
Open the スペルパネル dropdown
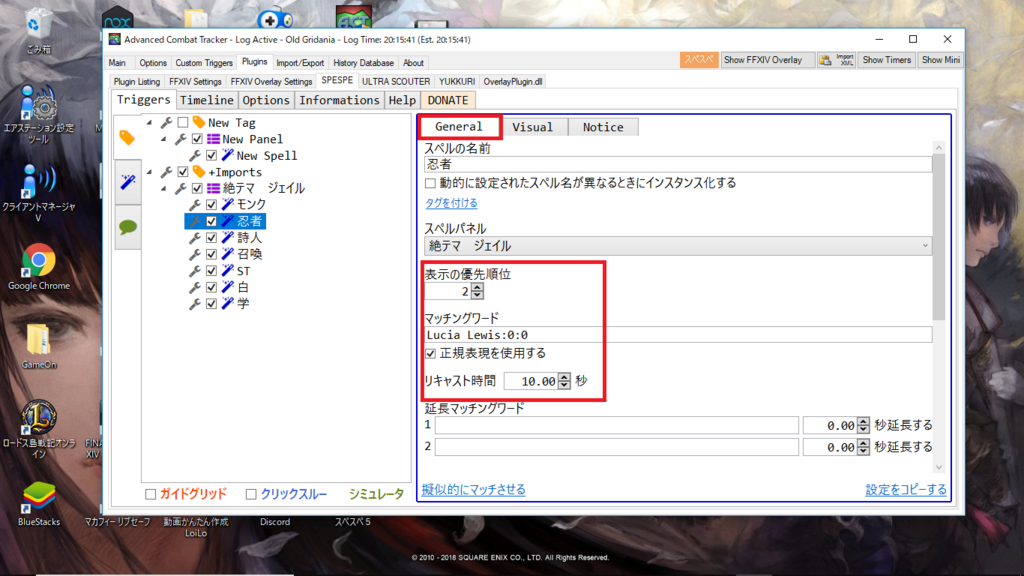click(678, 246)
